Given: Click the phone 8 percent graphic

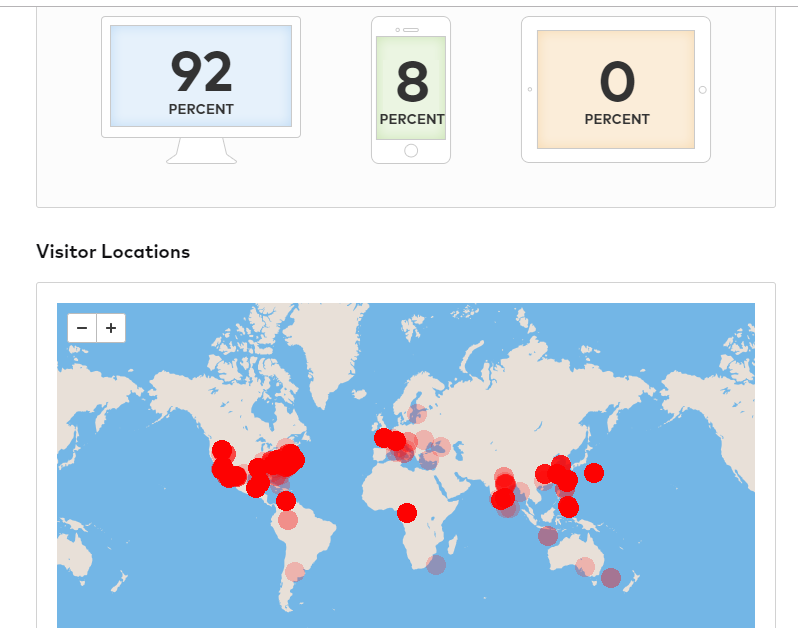Looking at the screenshot, I should tap(411, 90).
